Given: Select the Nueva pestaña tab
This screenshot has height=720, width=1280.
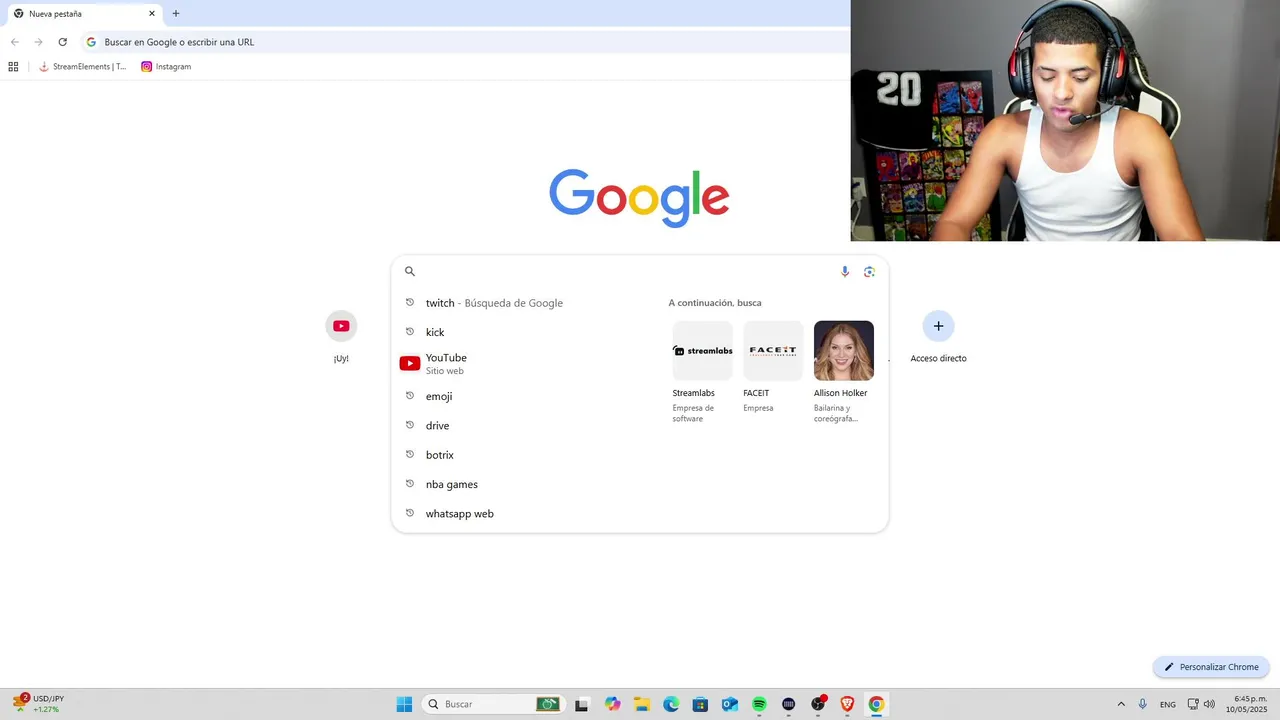Looking at the screenshot, I should click(84, 14).
